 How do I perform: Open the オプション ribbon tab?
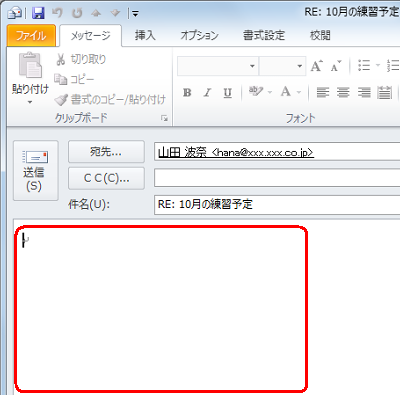point(199,35)
